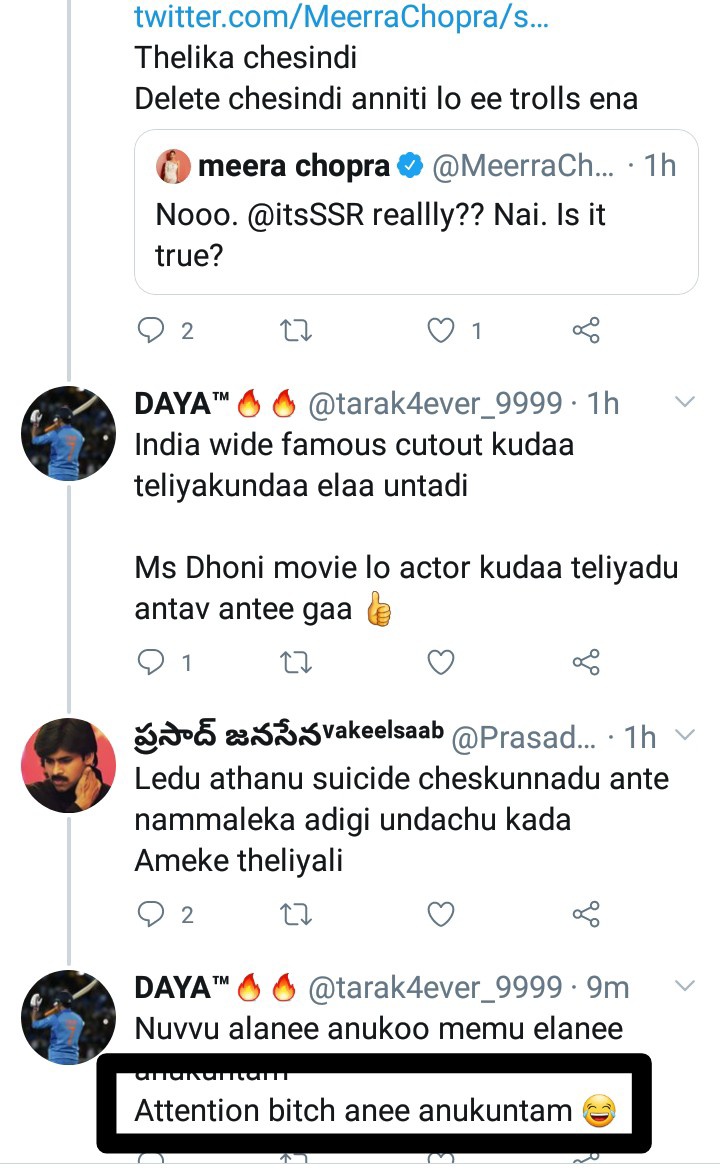
Task: Open options chevron on DAYA's 9m tweet
Action: 685,986
